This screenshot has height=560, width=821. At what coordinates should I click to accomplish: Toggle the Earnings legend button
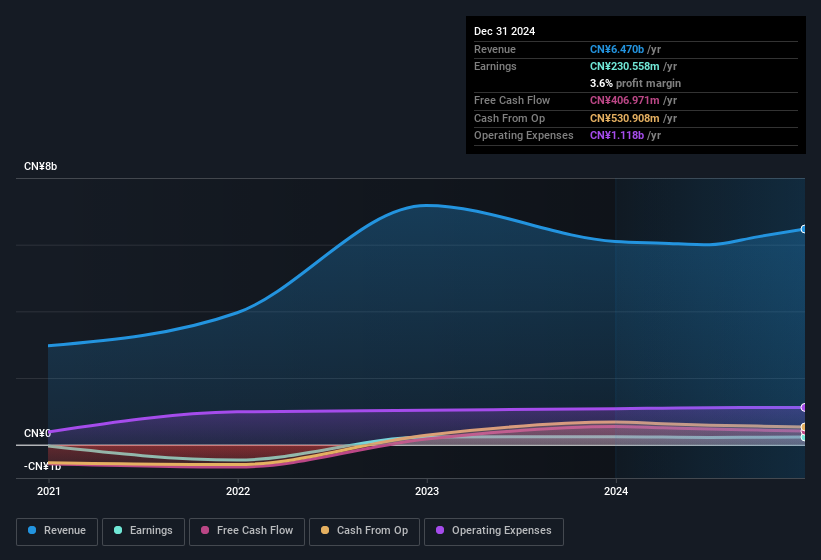143,531
